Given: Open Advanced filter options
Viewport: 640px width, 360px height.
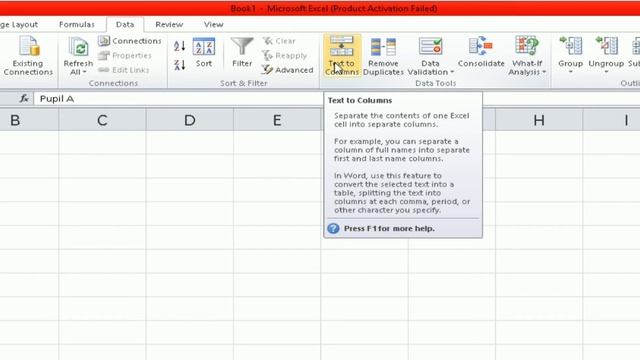Looking at the screenshot, I should click(x=288, y=70).
